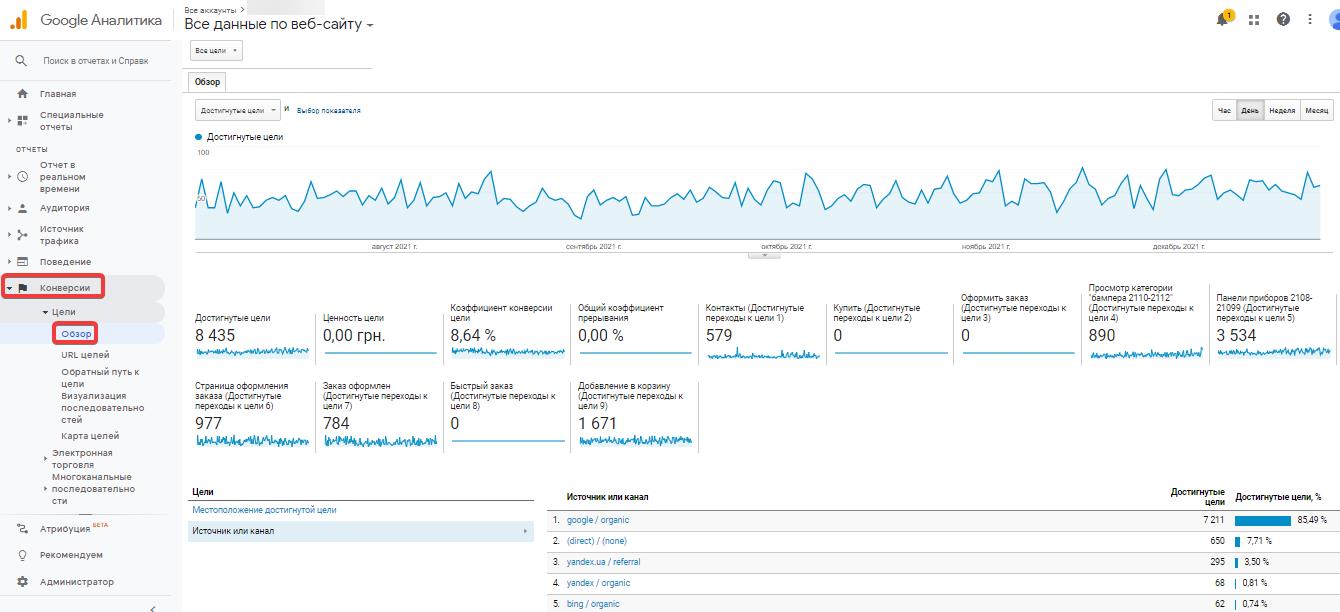The width and height of the screenshot is (1340, 612).
Task: Click the Рекомендуем lightbulb icon
Action: pyautogui.click(x=23, y=555)
